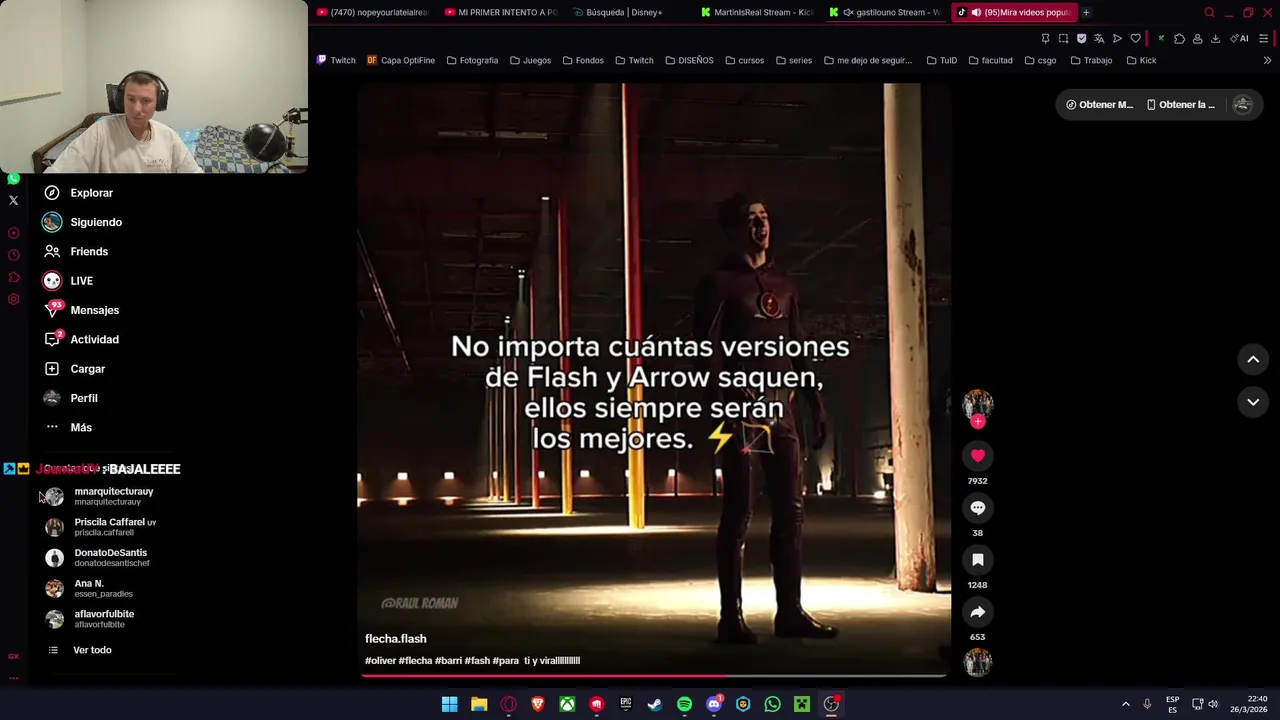Open a new browser tab with plus

pos(1086,12)
